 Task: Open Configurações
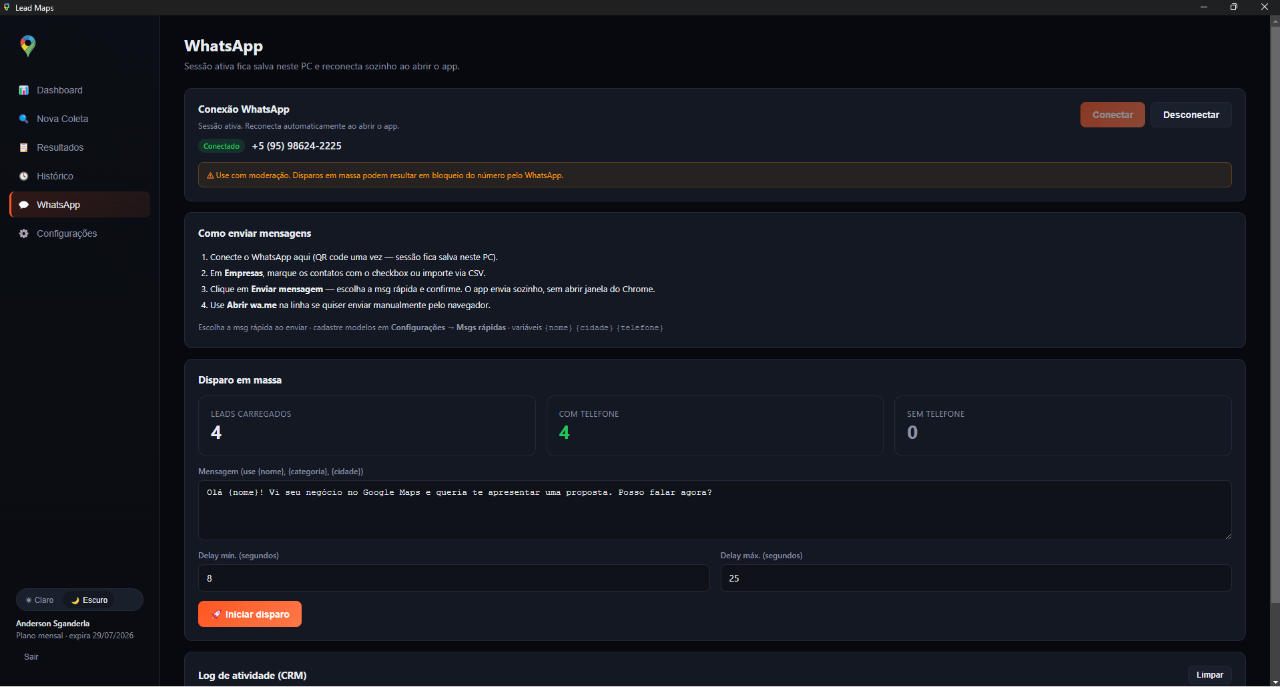80,233
